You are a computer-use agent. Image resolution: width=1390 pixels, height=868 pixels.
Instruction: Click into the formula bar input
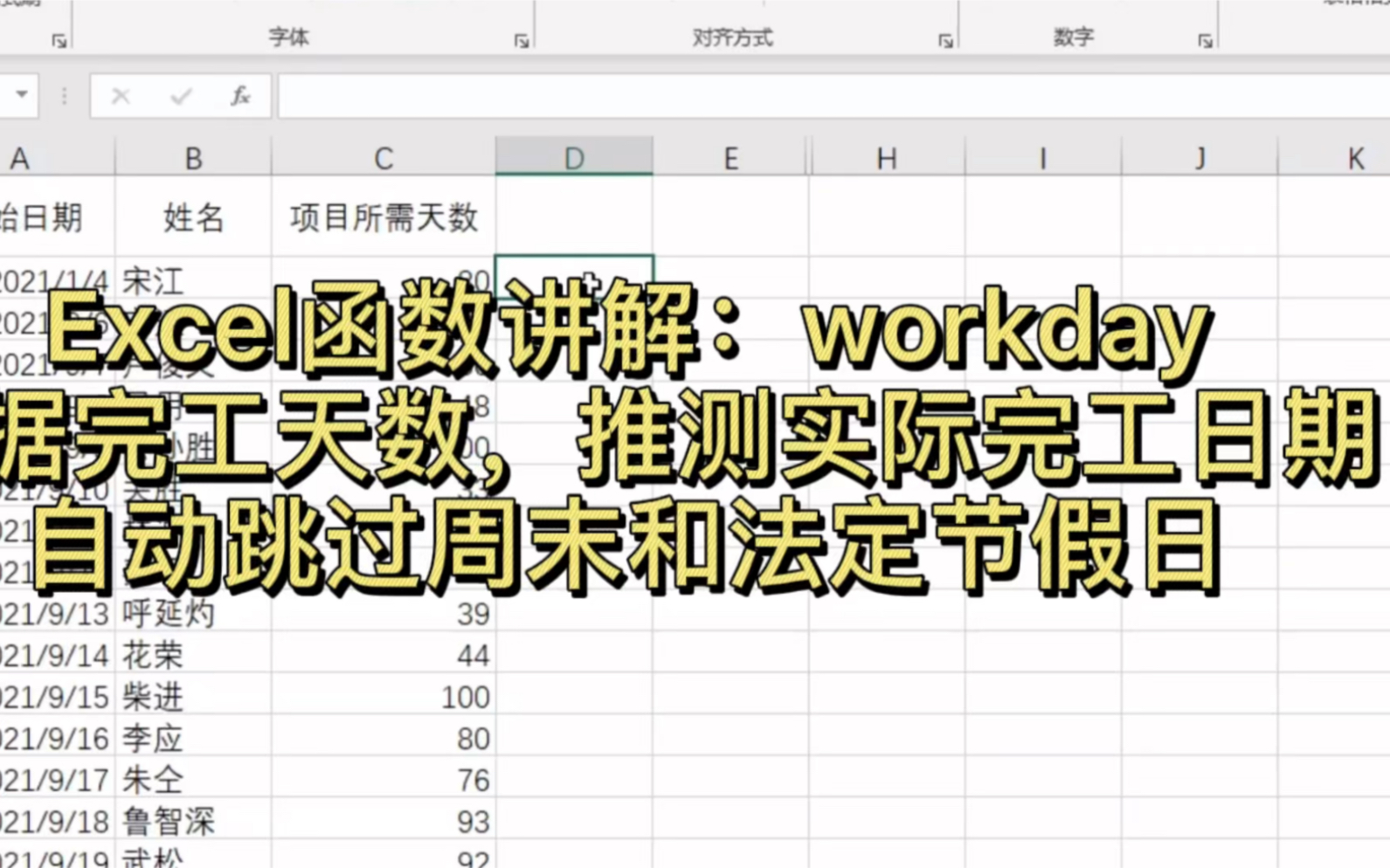(x=833, y=96)
